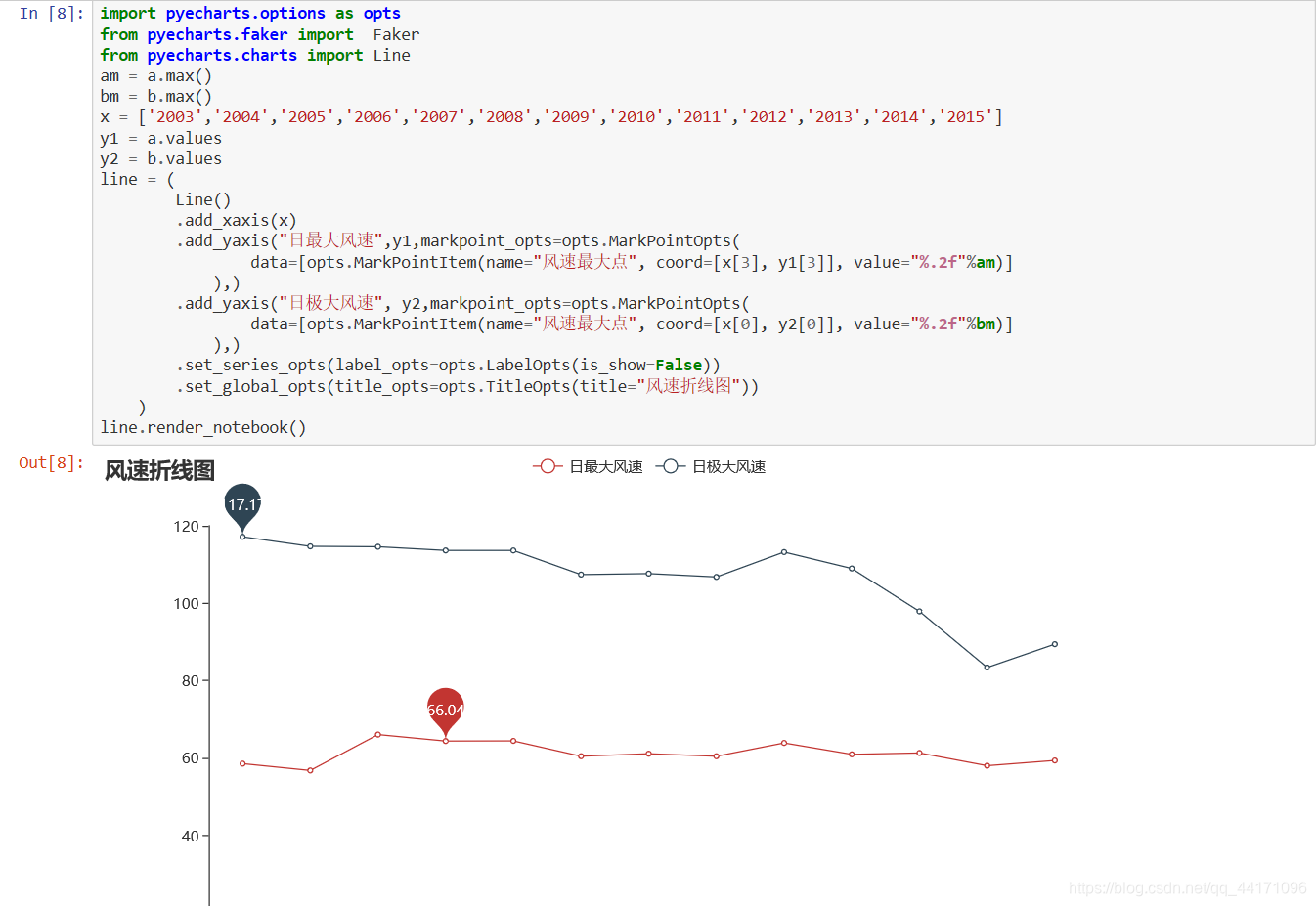Toggle the 日最大风速 legend series

coord(588,466)
